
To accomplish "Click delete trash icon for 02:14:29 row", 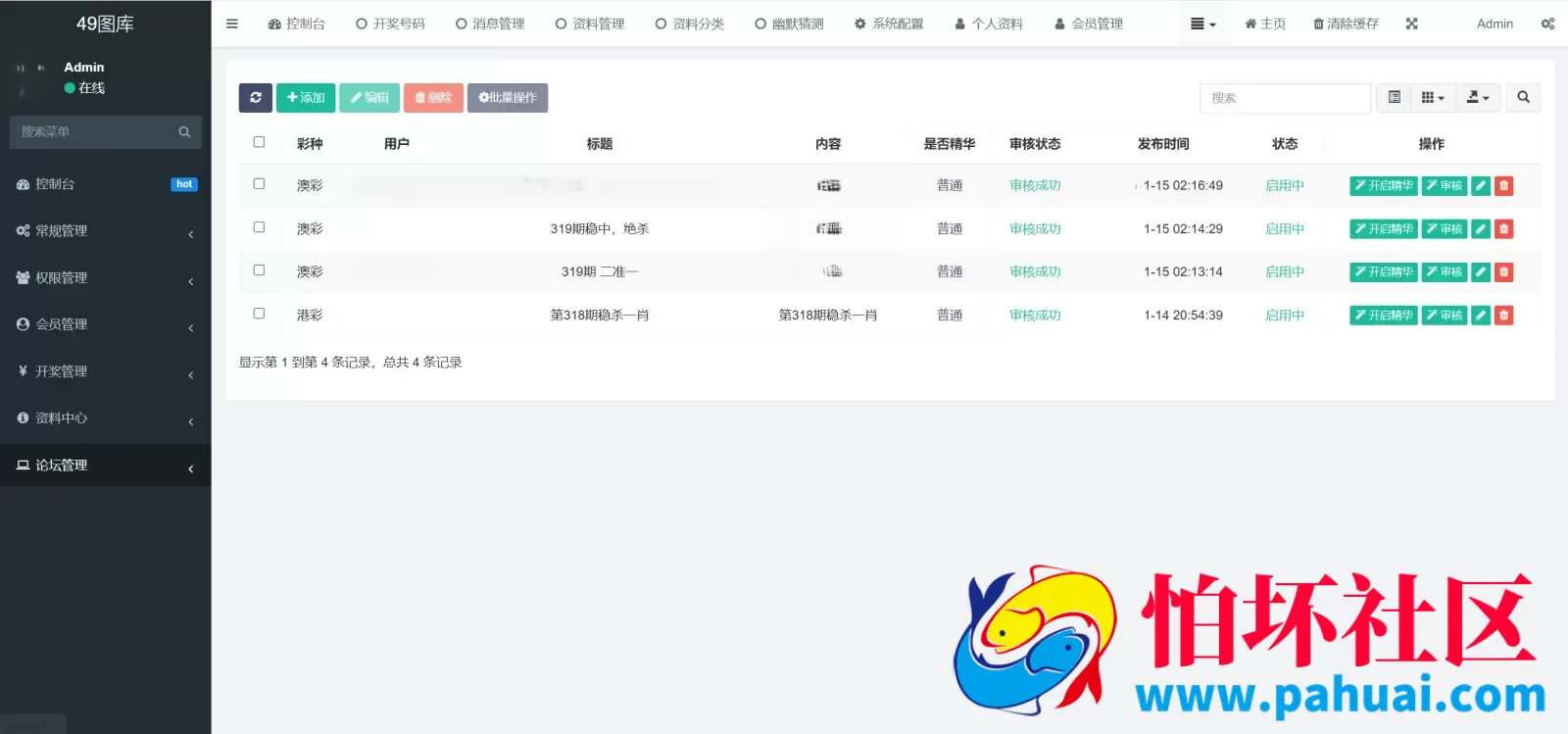I will (1504, 228).
